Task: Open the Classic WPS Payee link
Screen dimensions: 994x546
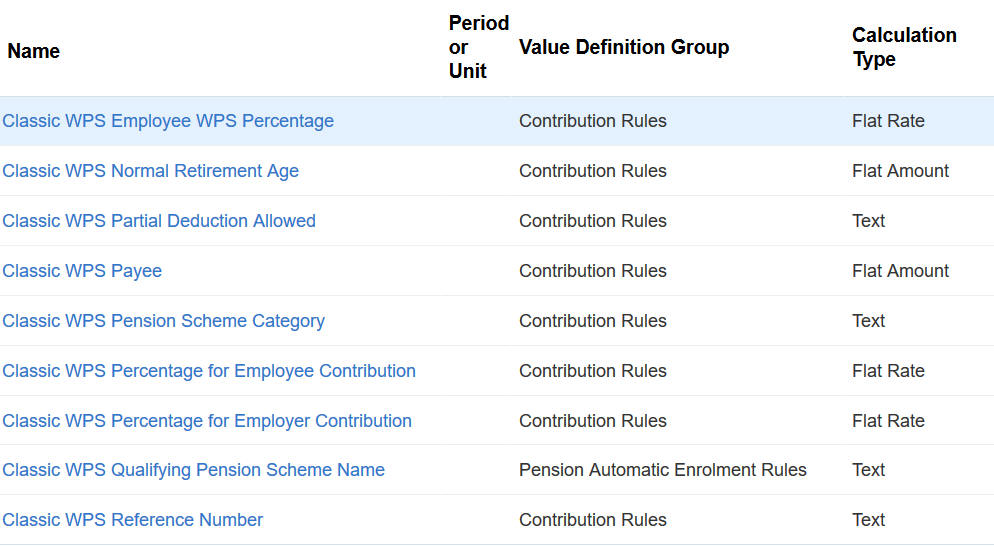Action: pyautogui.click(x=82, y=271)
